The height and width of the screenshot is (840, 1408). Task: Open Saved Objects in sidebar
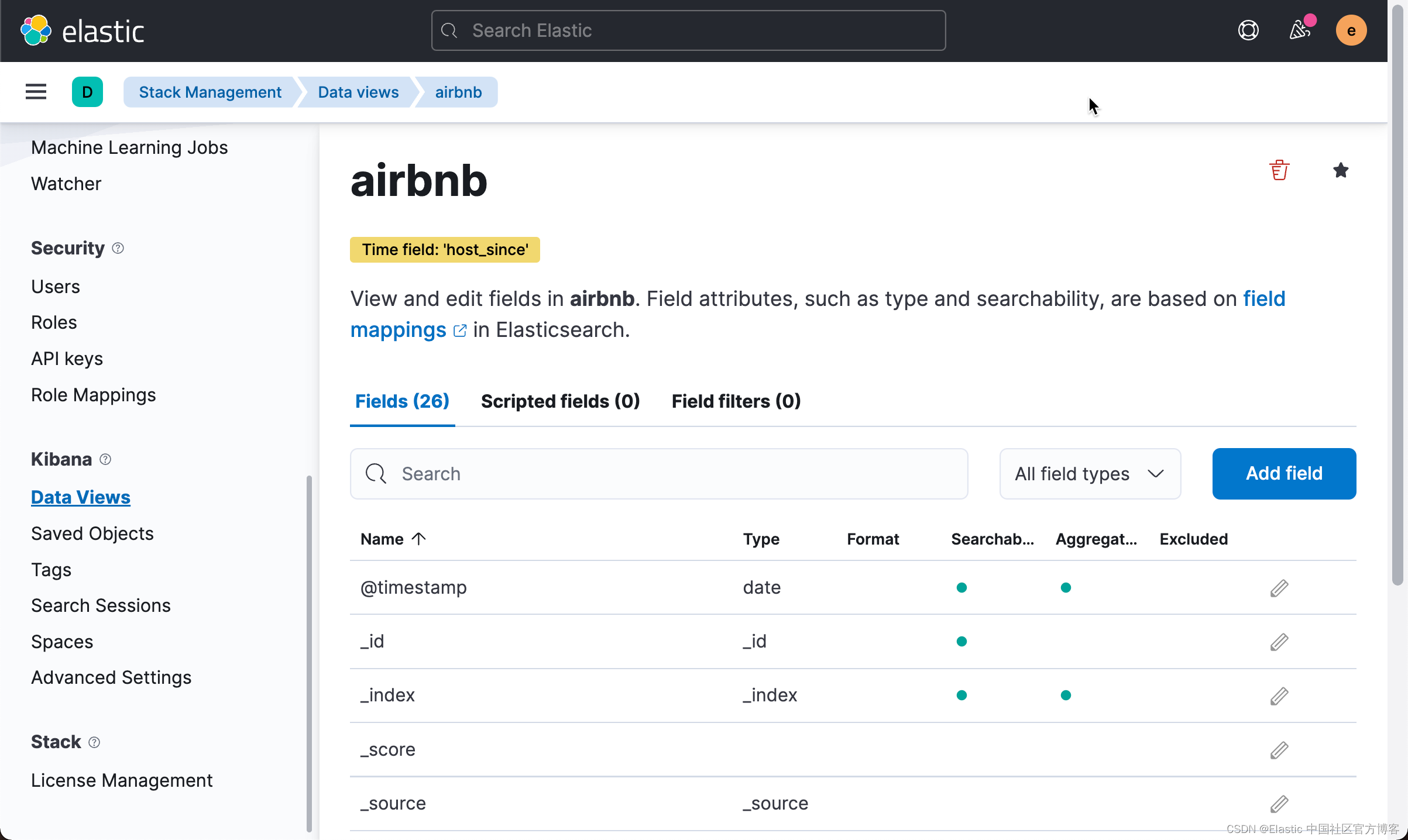[92, 533]
